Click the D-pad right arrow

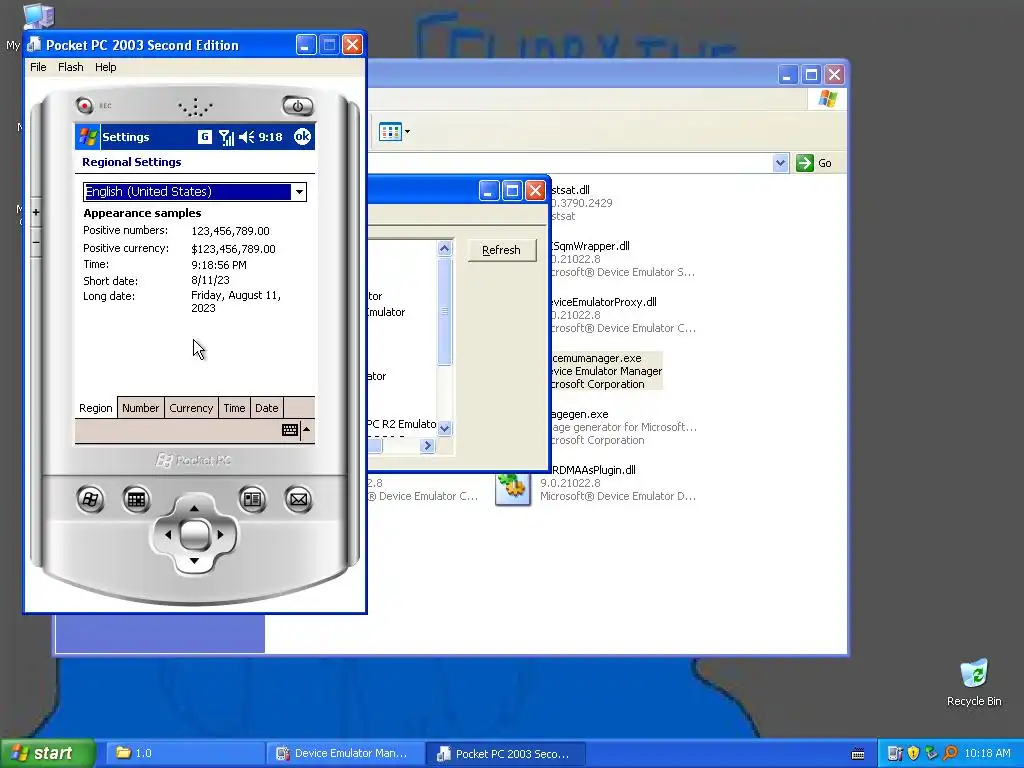pos(221,535)
